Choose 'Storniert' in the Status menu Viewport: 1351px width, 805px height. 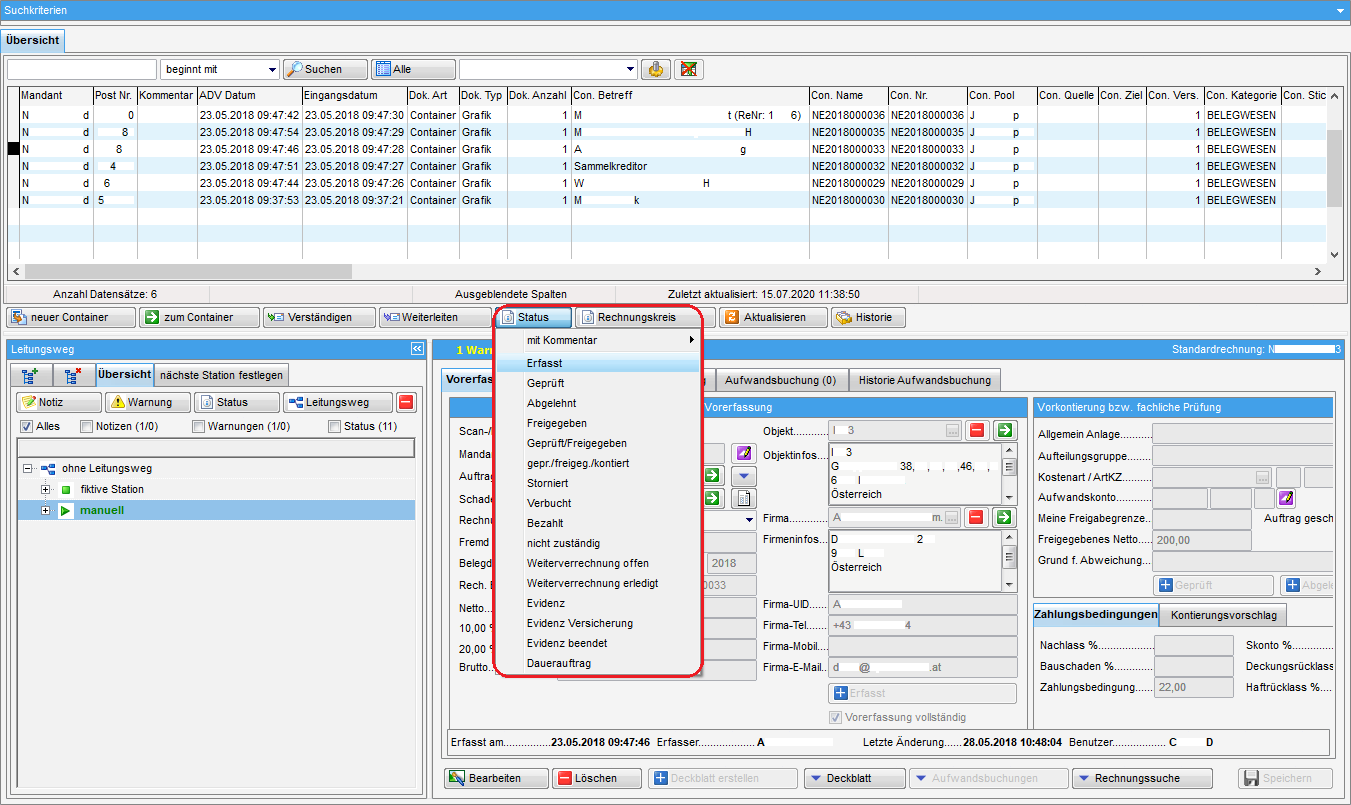pos(547,483)
